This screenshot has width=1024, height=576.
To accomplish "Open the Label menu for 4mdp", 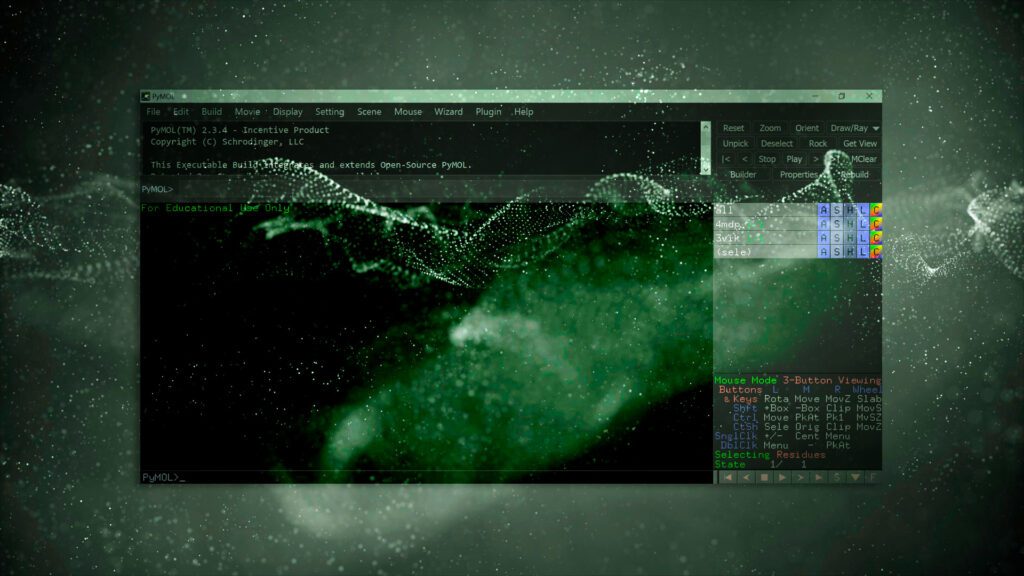I will [863, 224].
